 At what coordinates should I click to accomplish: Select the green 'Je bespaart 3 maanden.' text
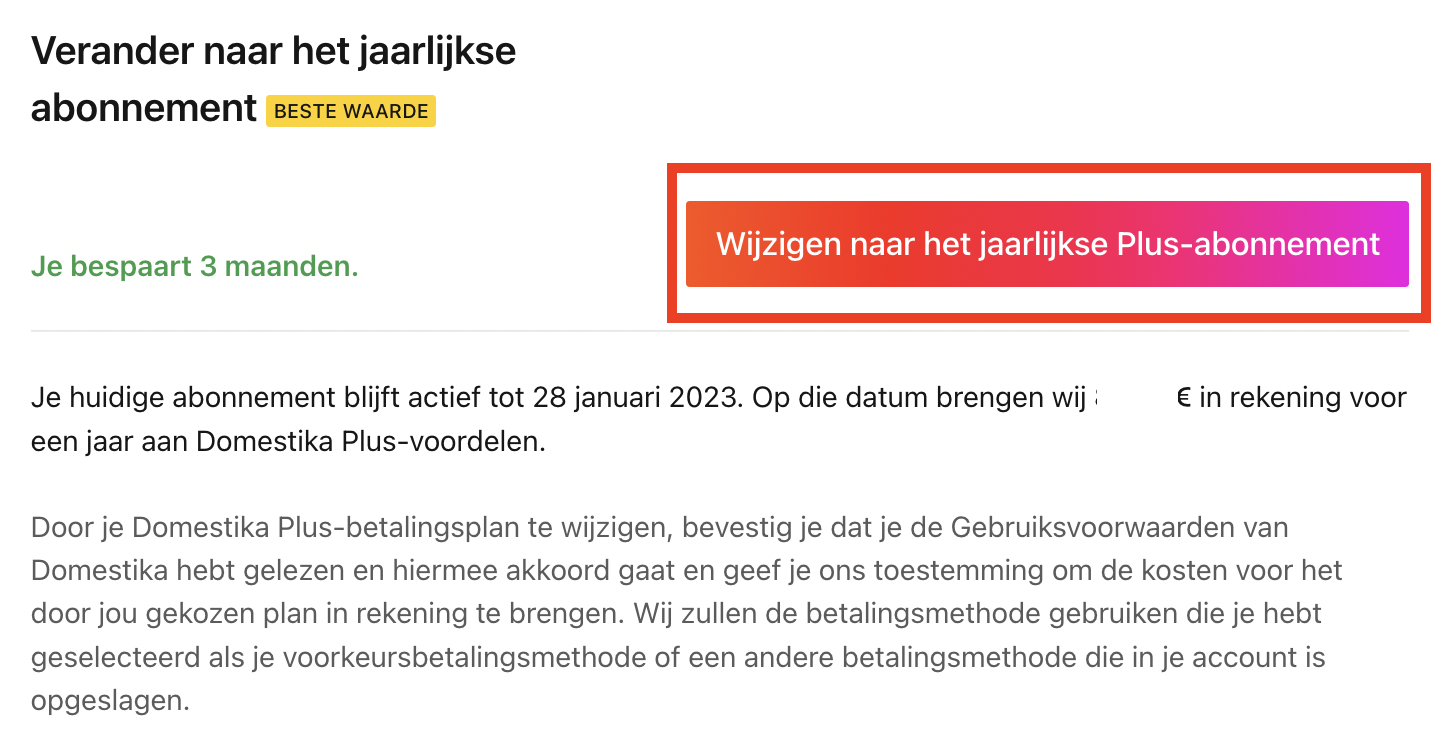pyautogui.click(x=195, y=268)
